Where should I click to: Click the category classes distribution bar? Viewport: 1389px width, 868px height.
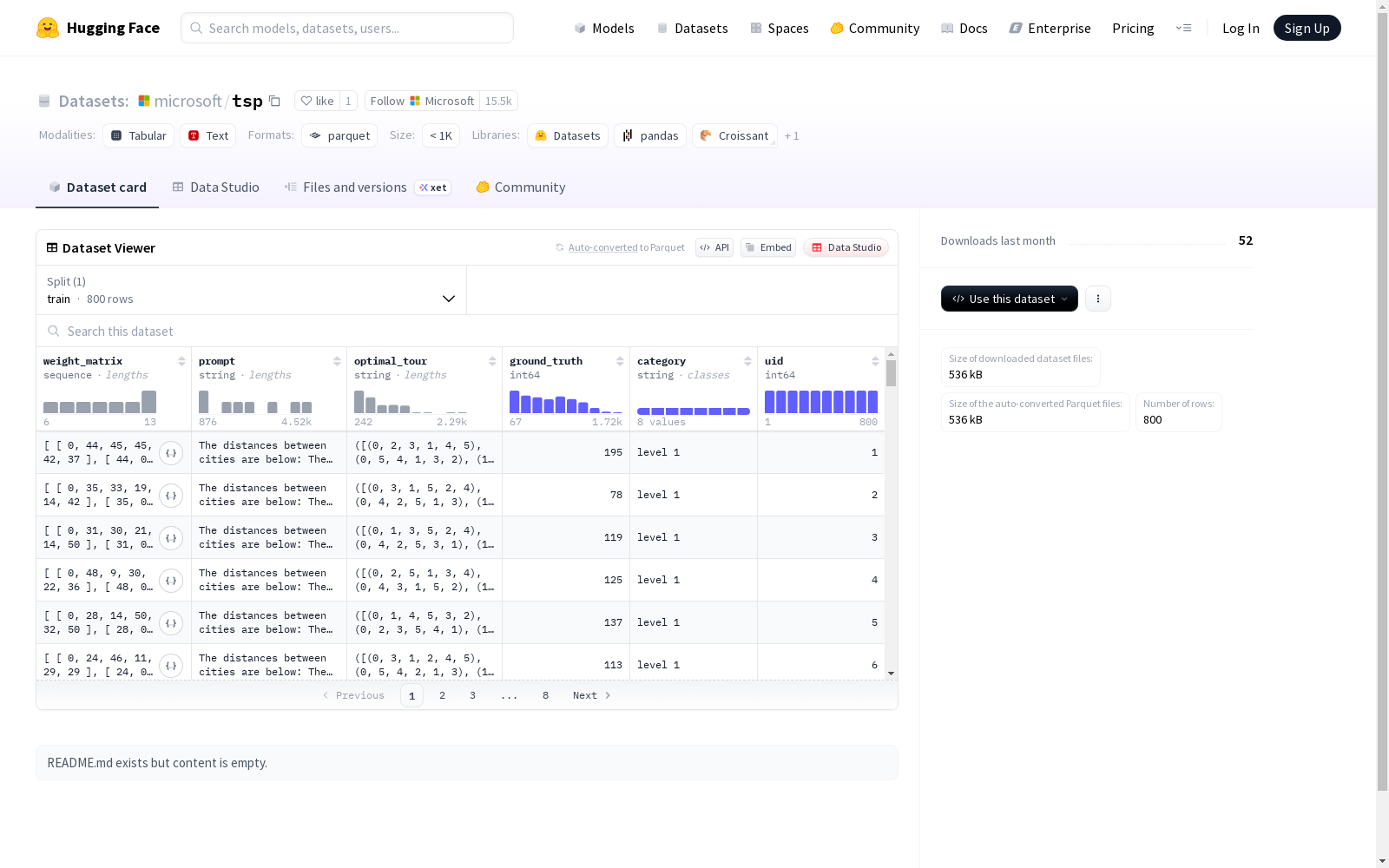point(694,411)
